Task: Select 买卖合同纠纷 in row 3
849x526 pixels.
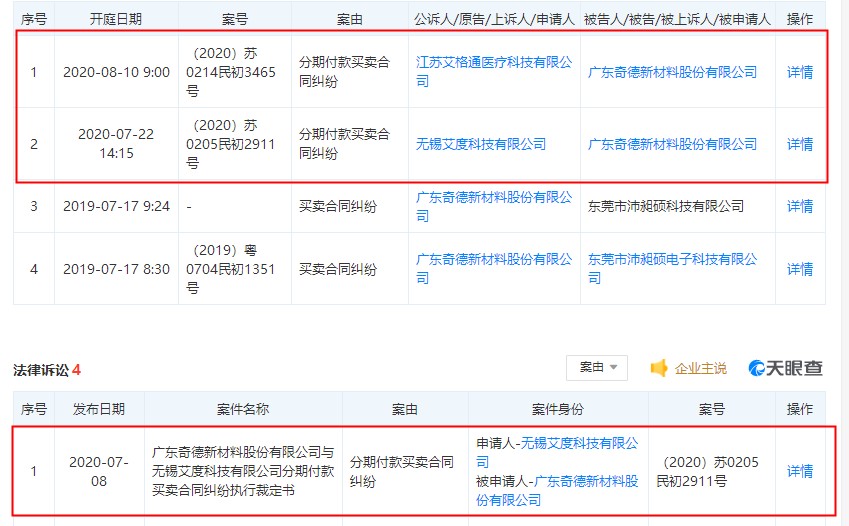Action: point(338,206)
